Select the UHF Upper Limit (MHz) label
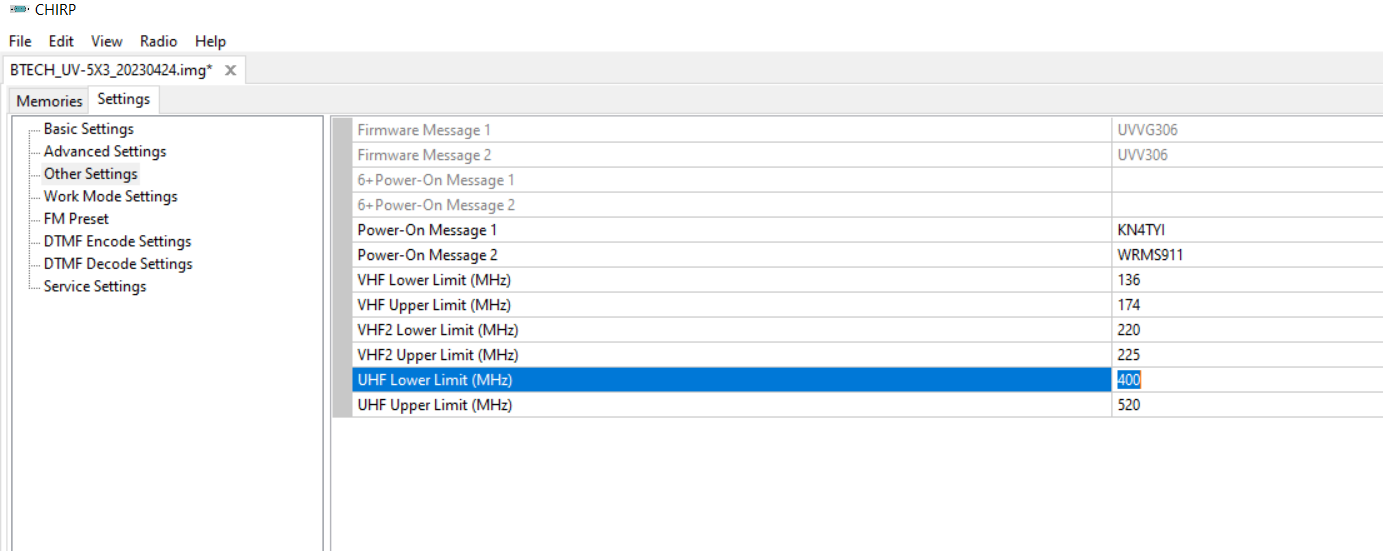The width and height of the screenshot is (1383, 551). 434,405
